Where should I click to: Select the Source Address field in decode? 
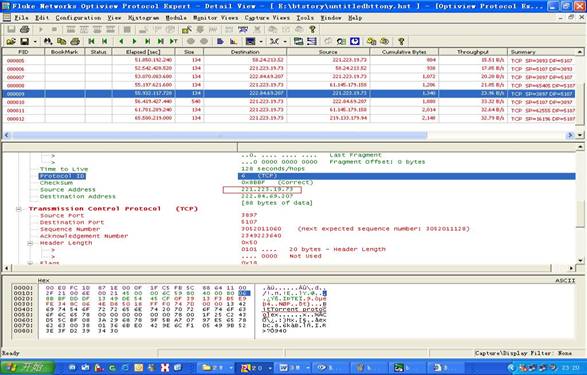(68, 190)
